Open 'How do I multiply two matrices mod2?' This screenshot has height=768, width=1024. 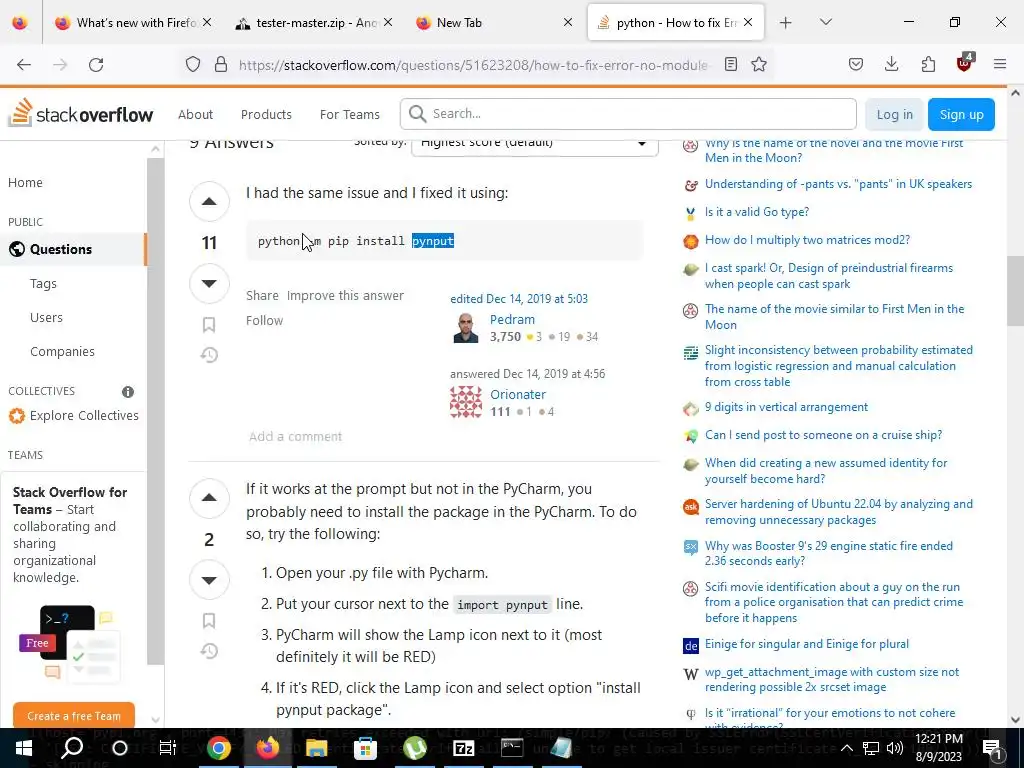click(x=807, y=240)
